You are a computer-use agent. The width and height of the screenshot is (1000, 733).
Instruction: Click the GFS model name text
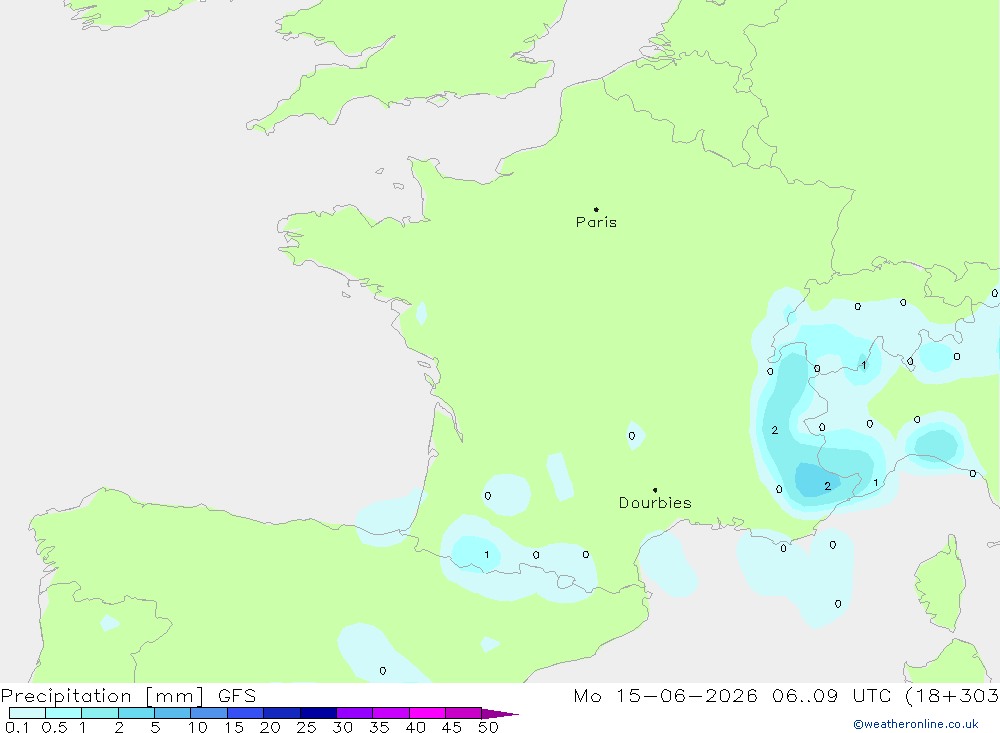click(237, 696)
